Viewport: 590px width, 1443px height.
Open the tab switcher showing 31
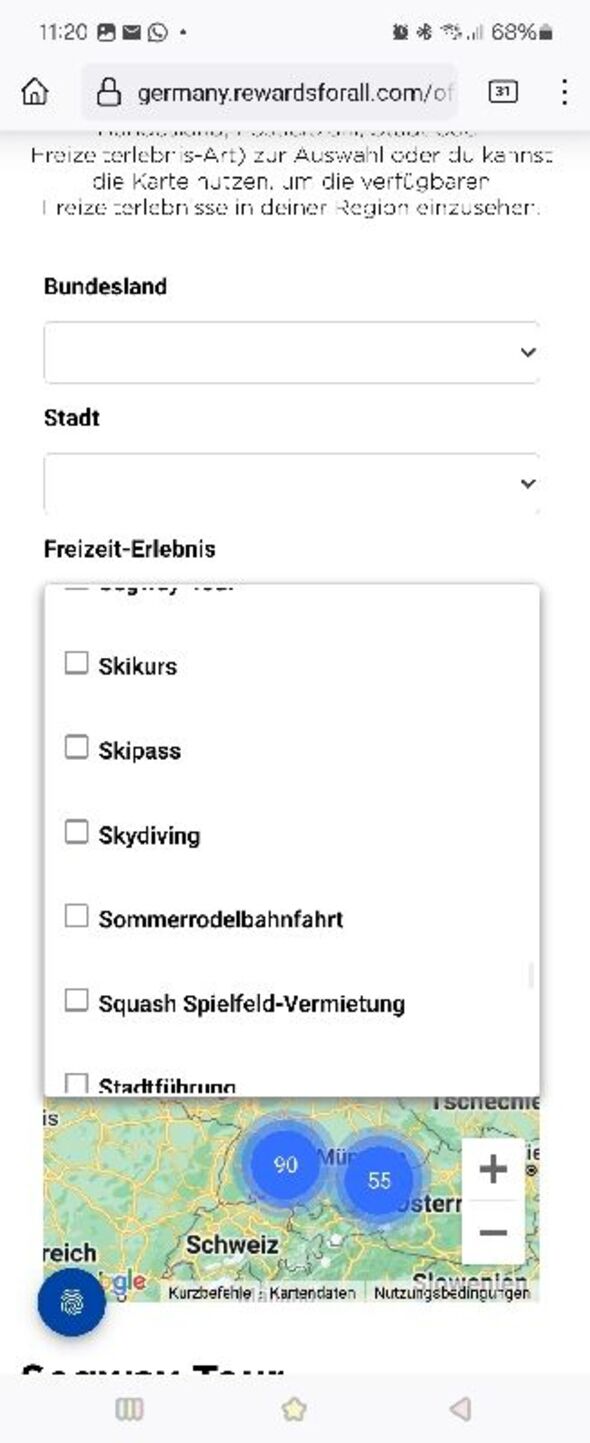click(x=503, y=92)
